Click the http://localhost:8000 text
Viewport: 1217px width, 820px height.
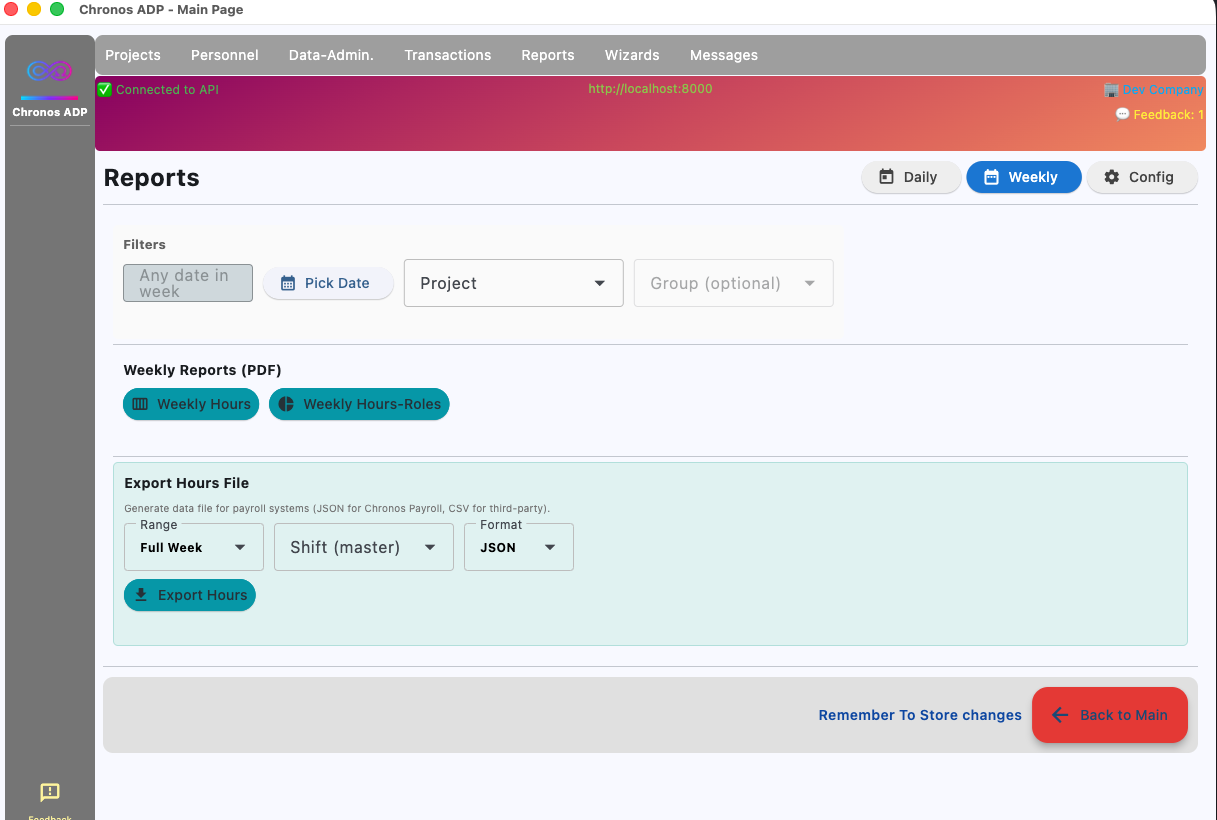pos(650,89)
